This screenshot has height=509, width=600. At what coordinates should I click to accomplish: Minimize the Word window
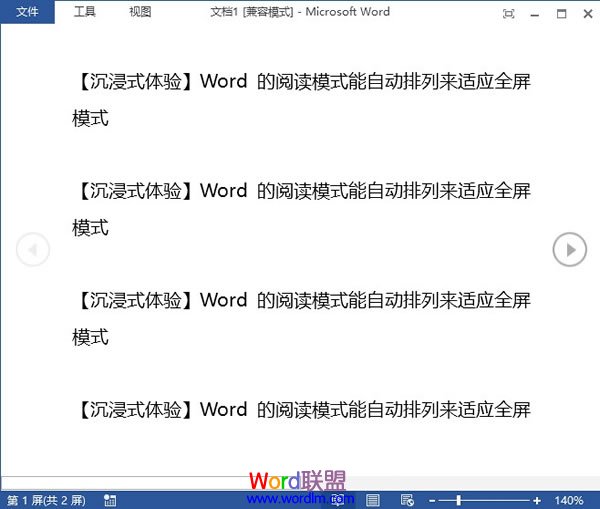(537, 13)
